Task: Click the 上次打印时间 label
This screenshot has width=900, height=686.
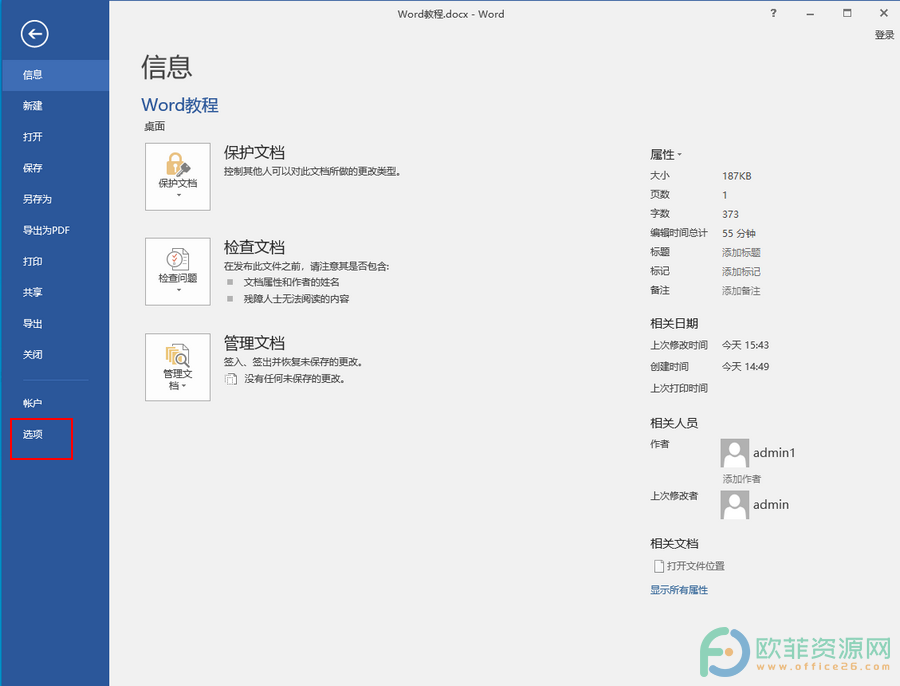Action: tap(678, 388)
